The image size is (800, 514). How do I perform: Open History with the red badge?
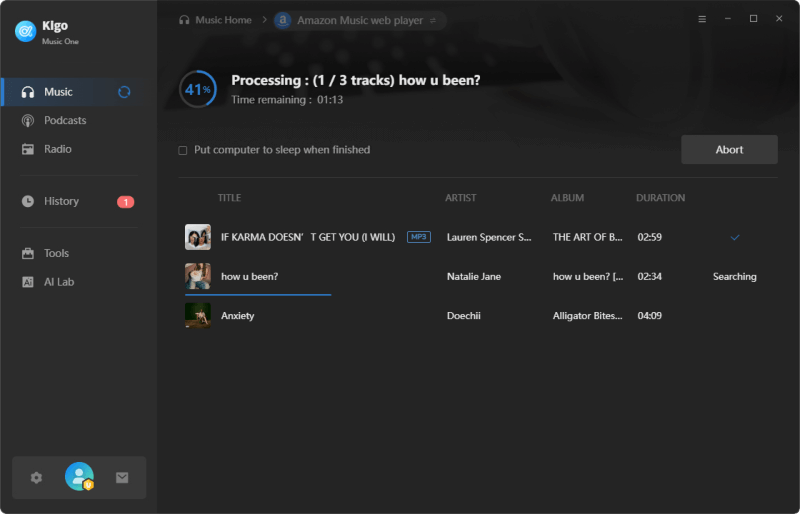(61, 201)
